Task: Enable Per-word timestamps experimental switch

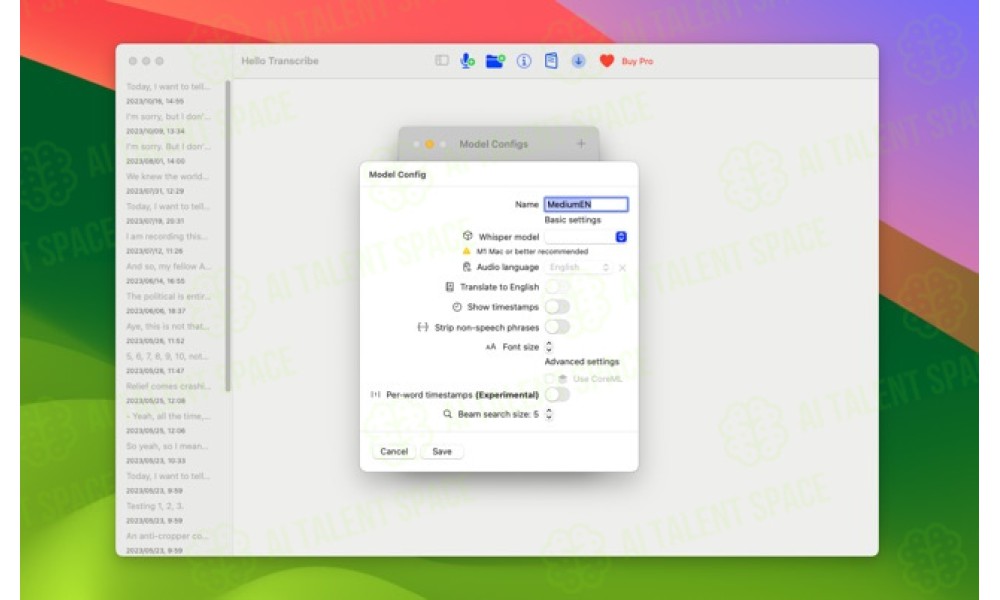Action: coord(557,395)
